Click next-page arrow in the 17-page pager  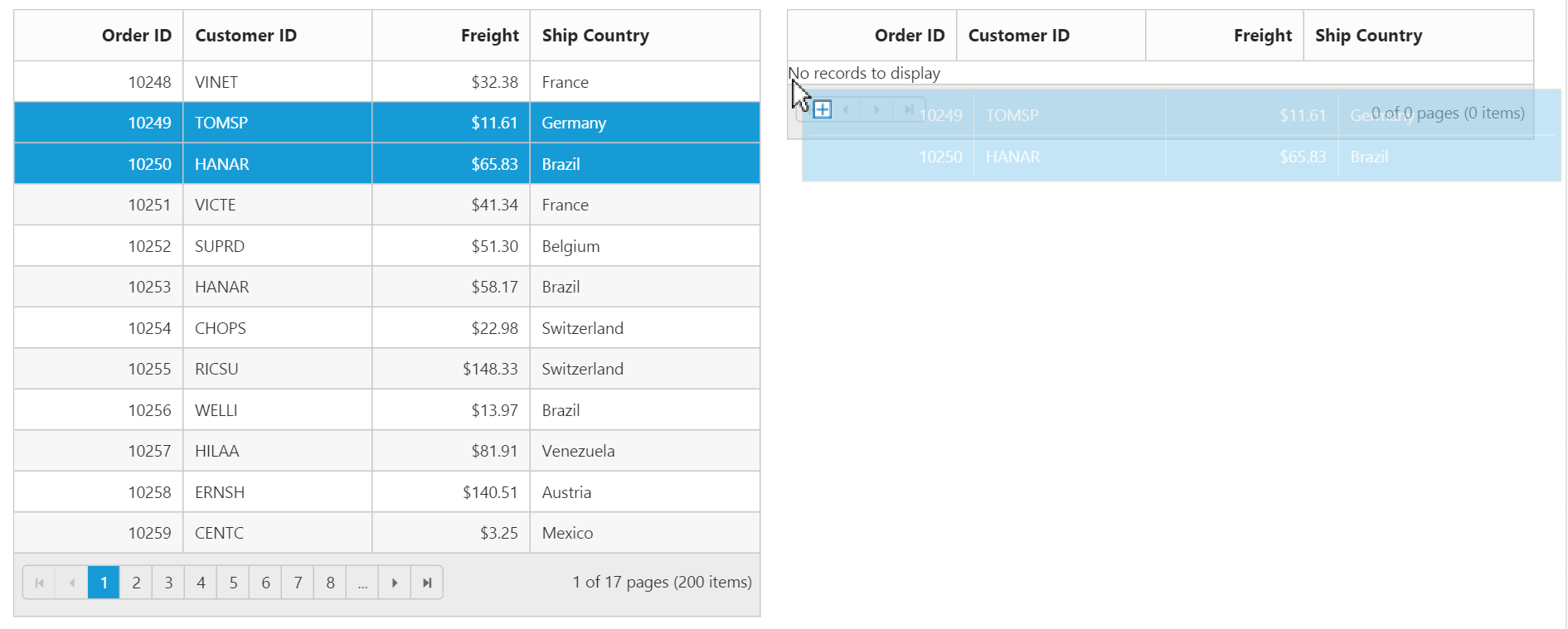(x=395, y=583)
